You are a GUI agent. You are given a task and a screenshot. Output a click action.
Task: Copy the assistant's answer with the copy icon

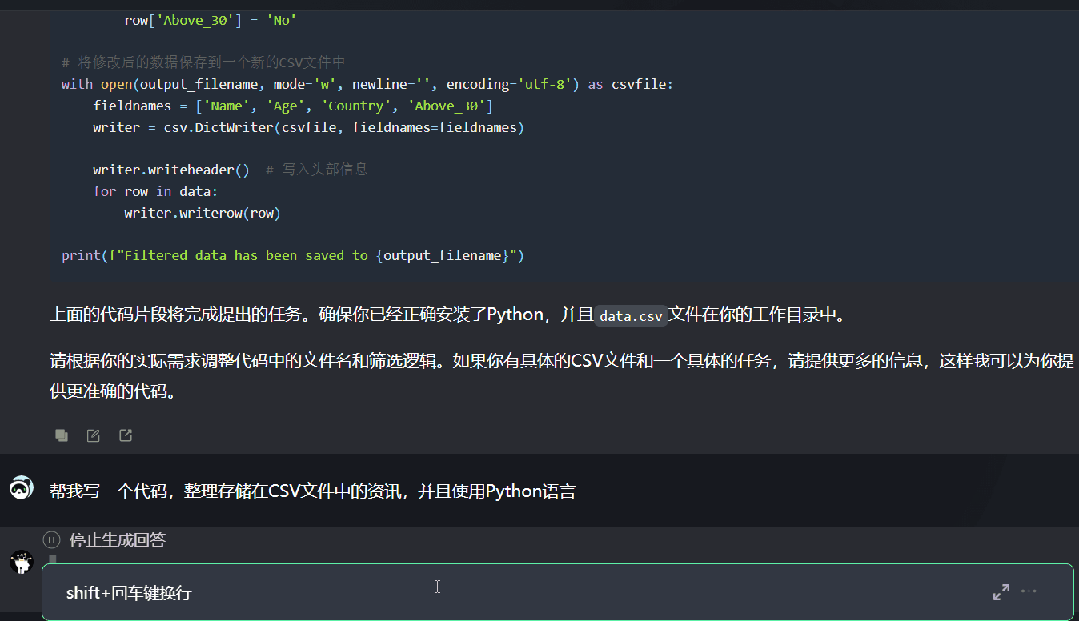pos(61,435)
